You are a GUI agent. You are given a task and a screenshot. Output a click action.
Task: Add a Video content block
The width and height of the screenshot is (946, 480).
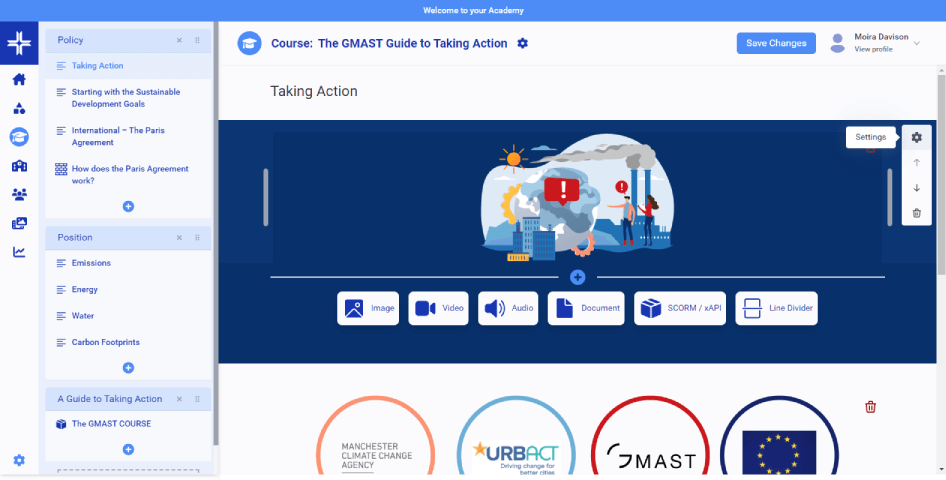point(439,308)
